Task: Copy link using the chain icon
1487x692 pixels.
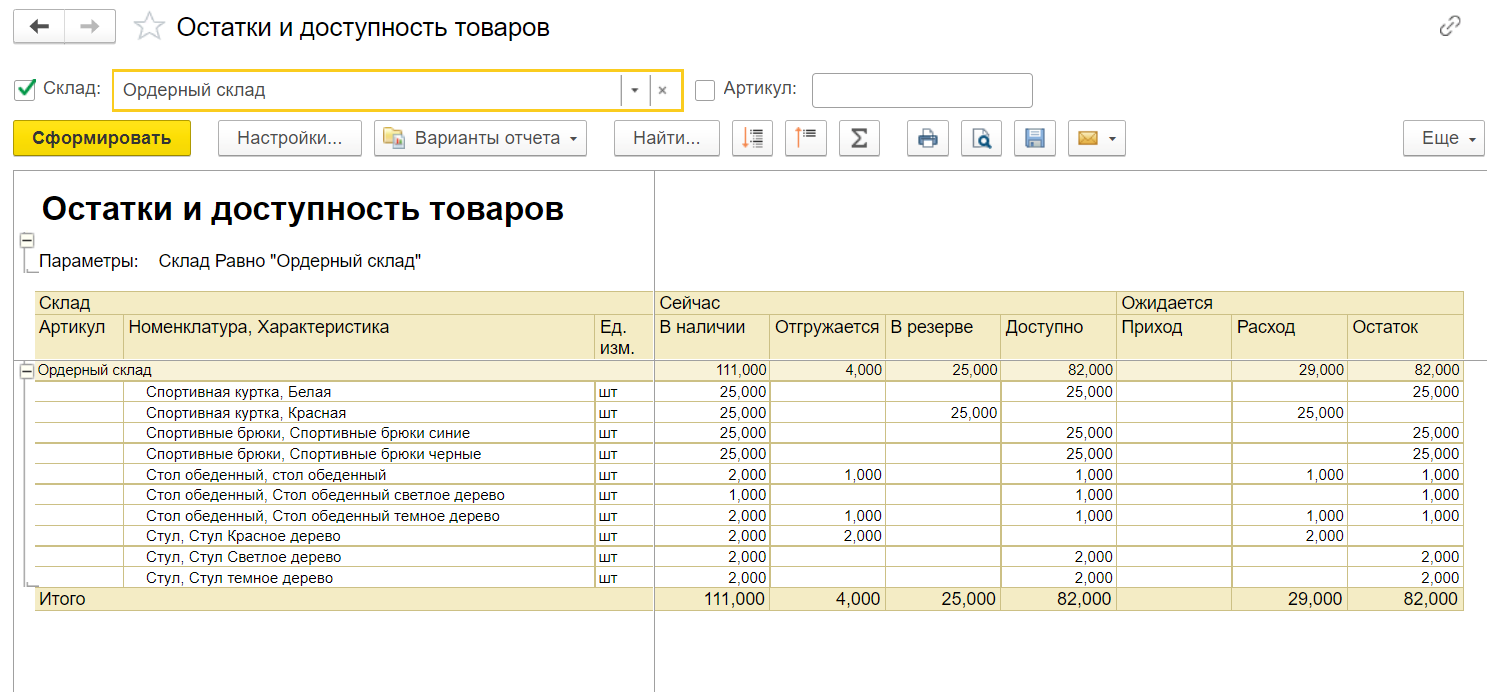Action: coord(1450,27)
